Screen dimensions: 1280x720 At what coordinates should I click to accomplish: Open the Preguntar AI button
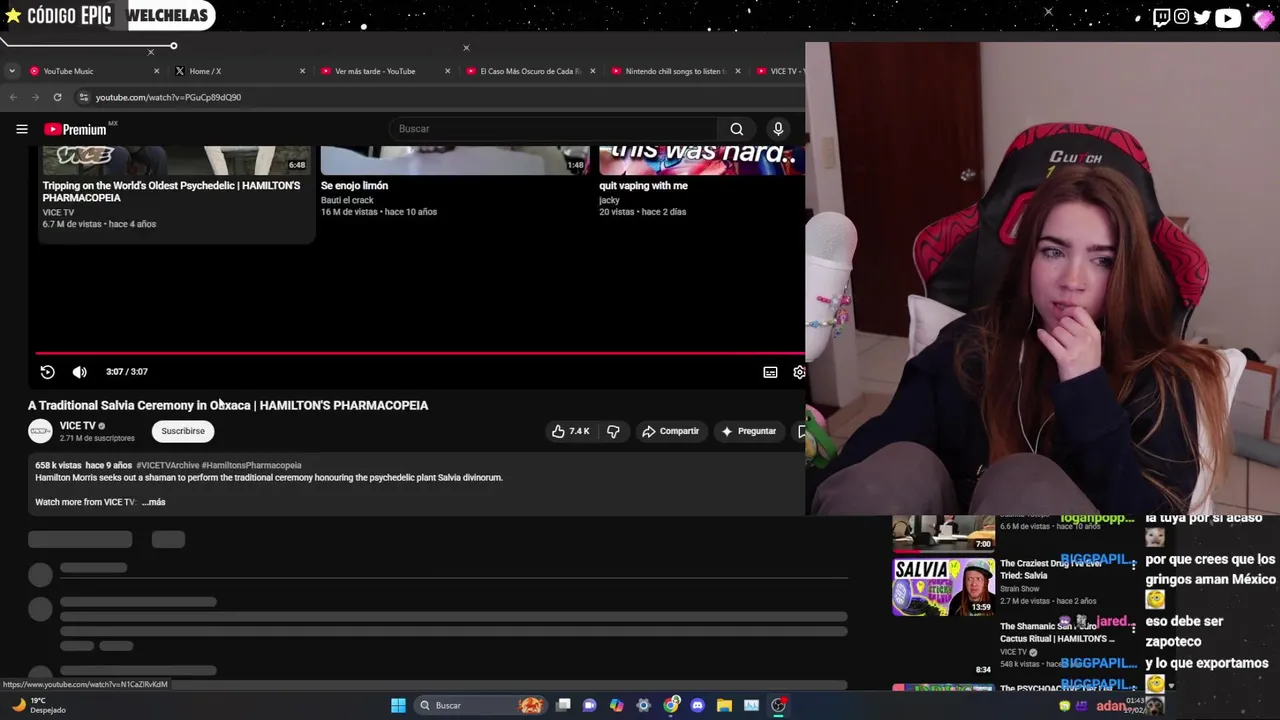tap(749, 431)
